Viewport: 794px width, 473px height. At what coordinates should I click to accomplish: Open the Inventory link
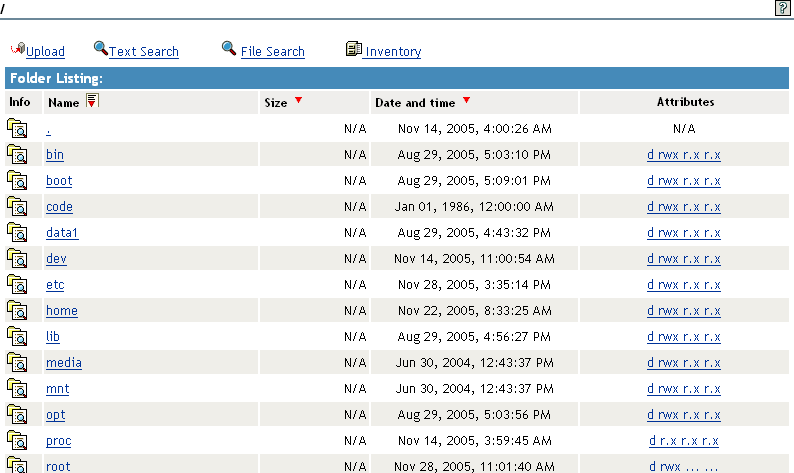pyautogui.click(x=393, y=52)
